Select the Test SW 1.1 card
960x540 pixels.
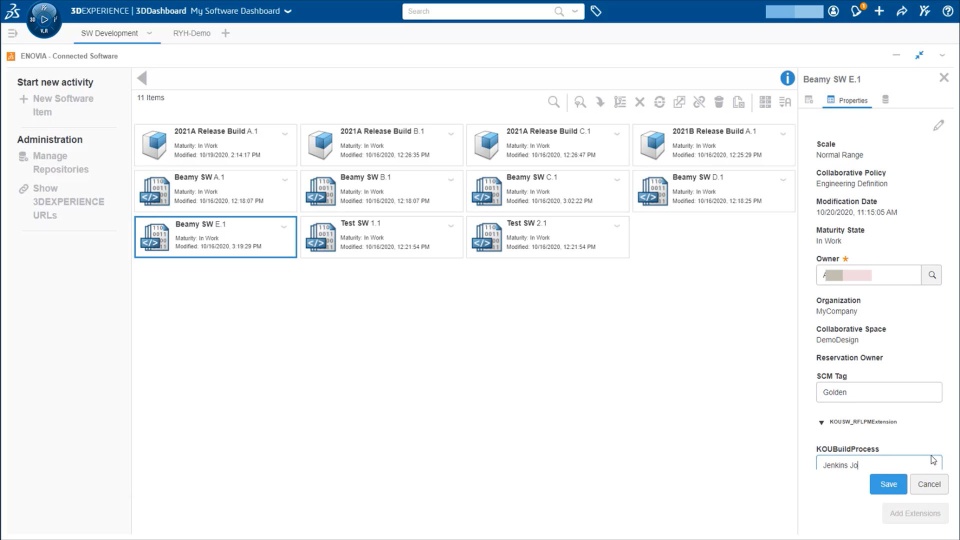pyautogui.click(x=381, y=236)
